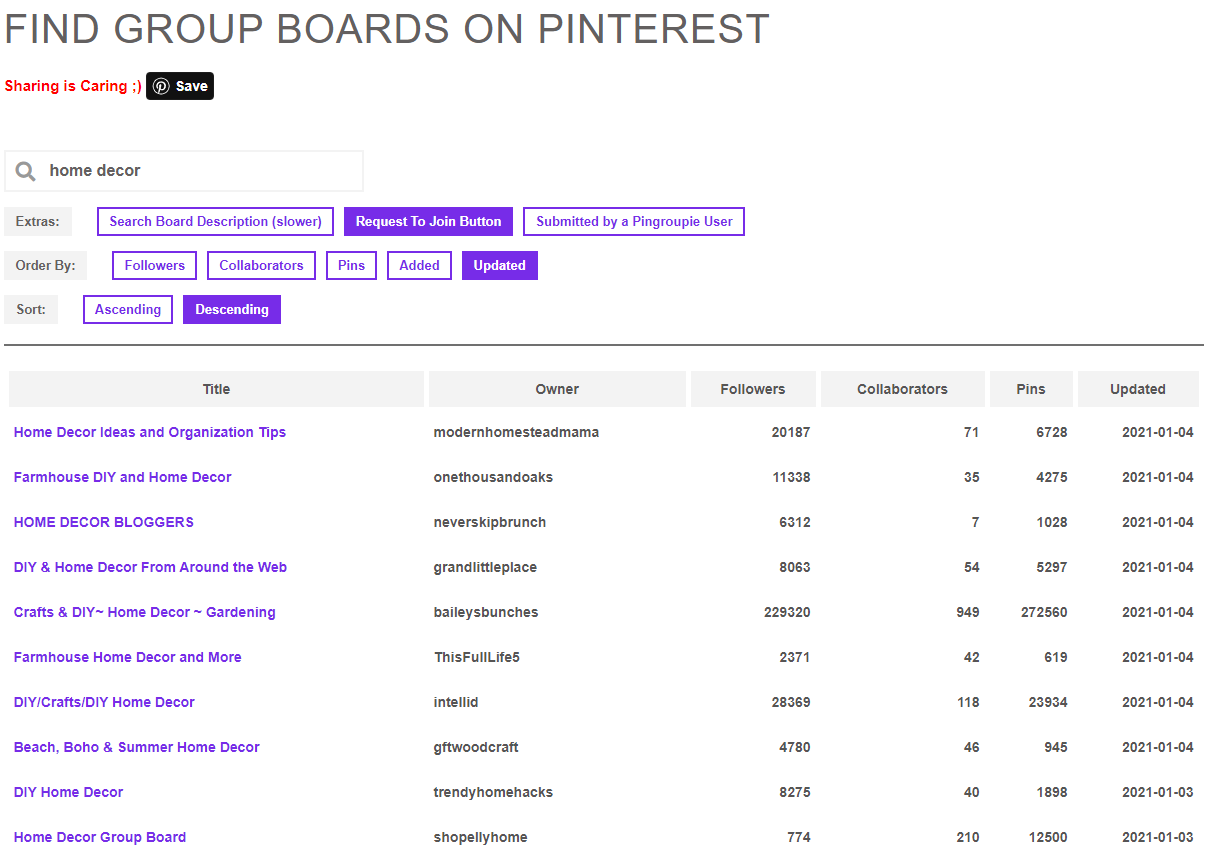The height and width of the screenshot is (868, 1213).
Task: Open Crafts & DIY~ Home Decor ~ Gardening
Action: 145,613
